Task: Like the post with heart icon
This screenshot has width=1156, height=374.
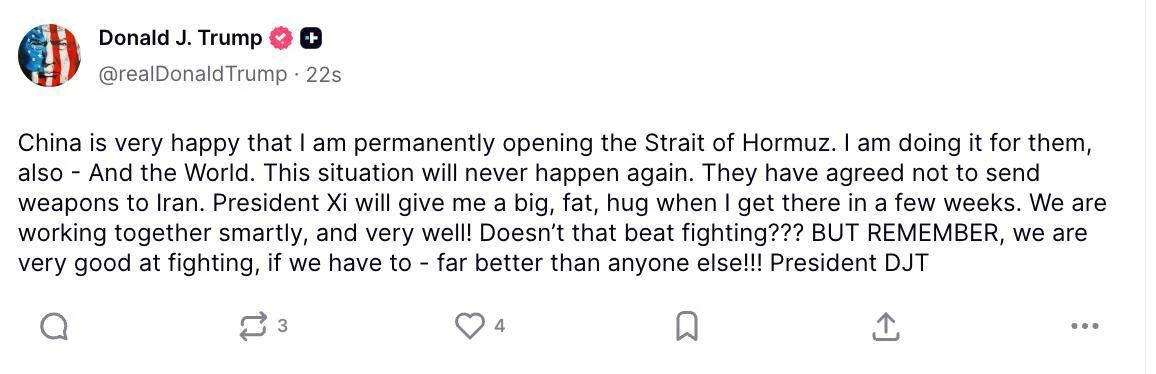Action: [x=470, y=325]
